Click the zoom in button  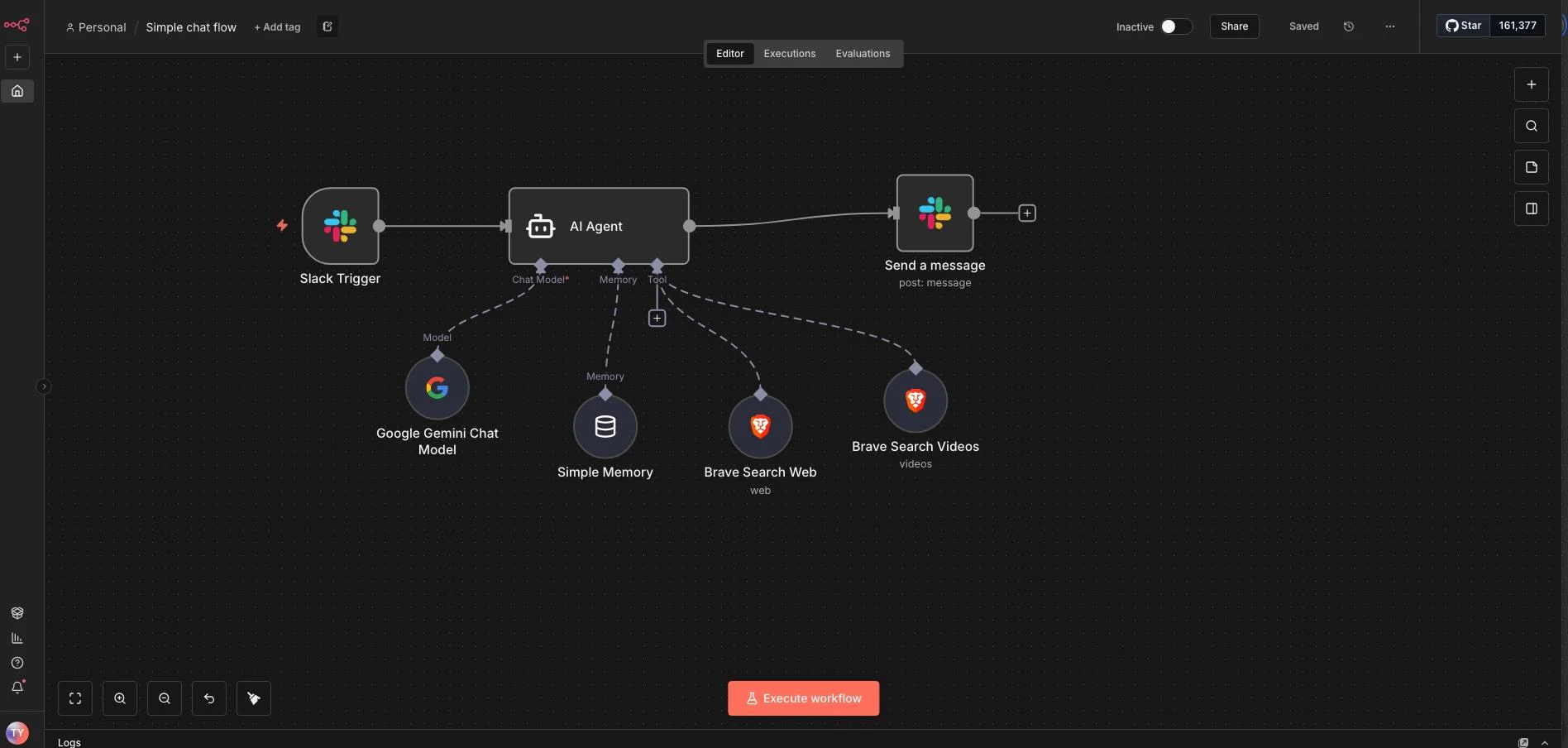click(120, 698)
